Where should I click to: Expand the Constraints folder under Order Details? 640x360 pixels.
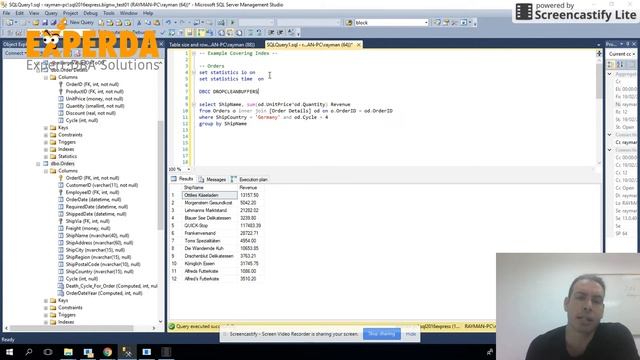click(46, 135)
